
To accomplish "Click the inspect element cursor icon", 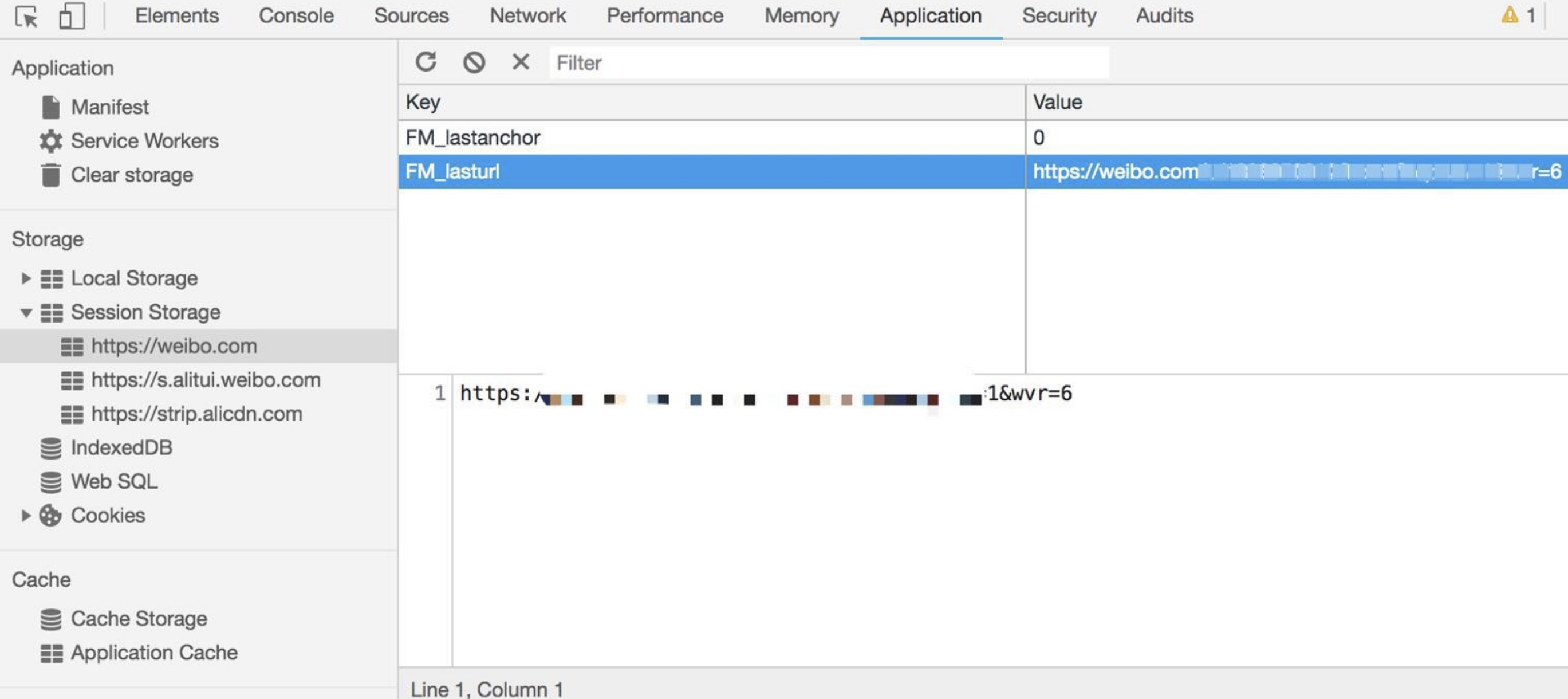I will 26,17.
